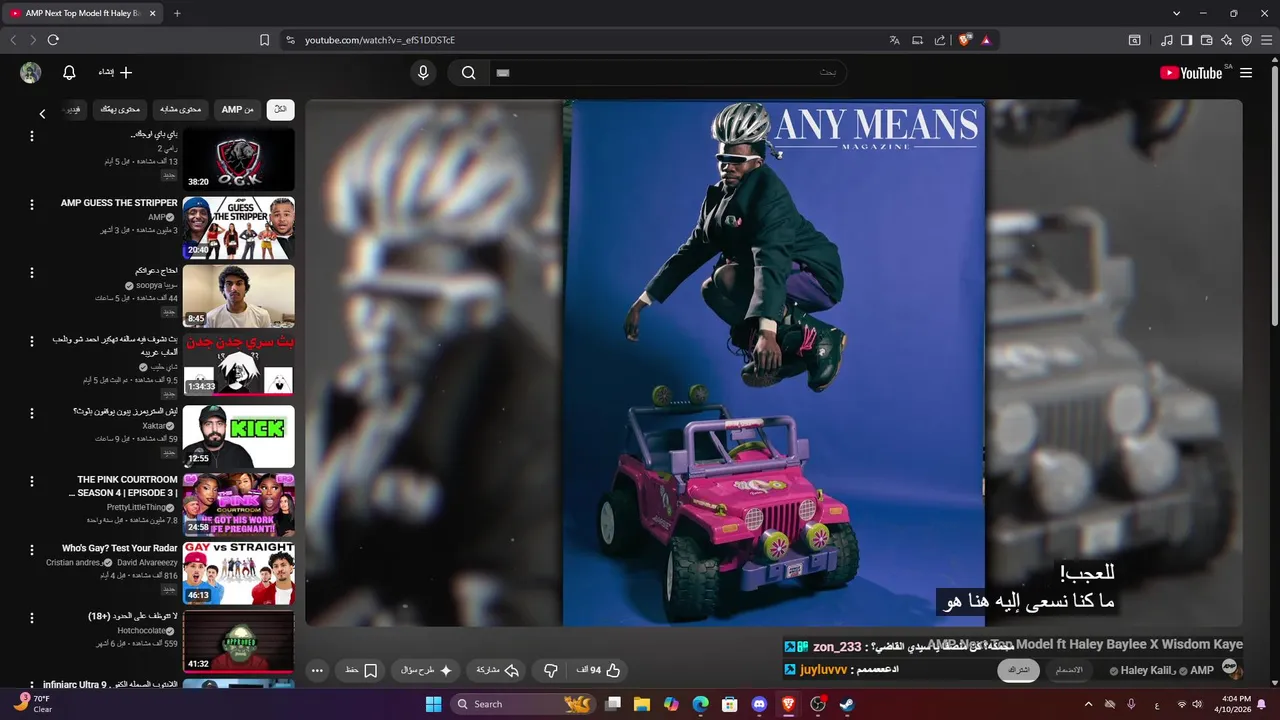Open the account avatar menu

pos(31,72)
